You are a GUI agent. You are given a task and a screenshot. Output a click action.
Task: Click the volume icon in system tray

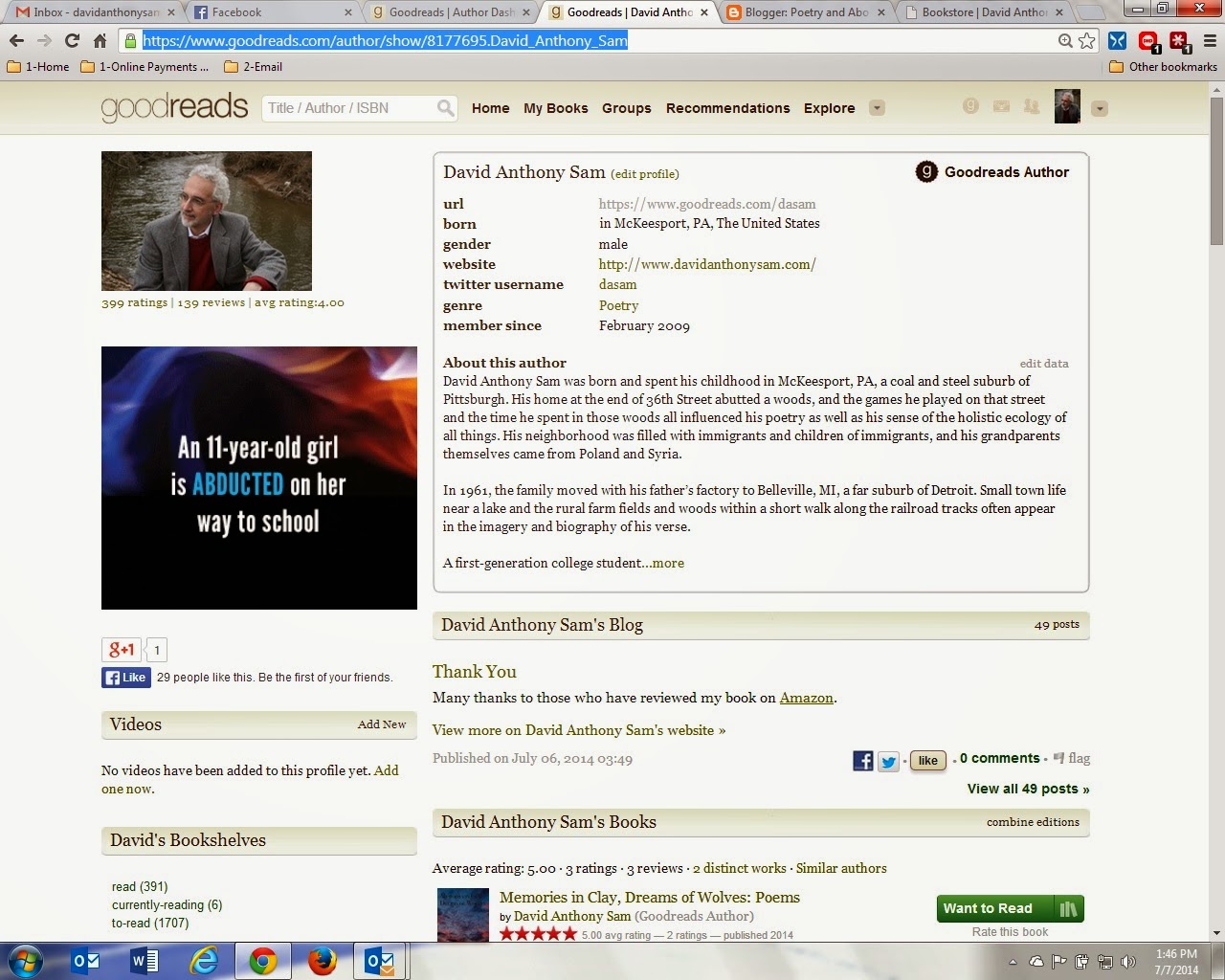click(1127, 962)
